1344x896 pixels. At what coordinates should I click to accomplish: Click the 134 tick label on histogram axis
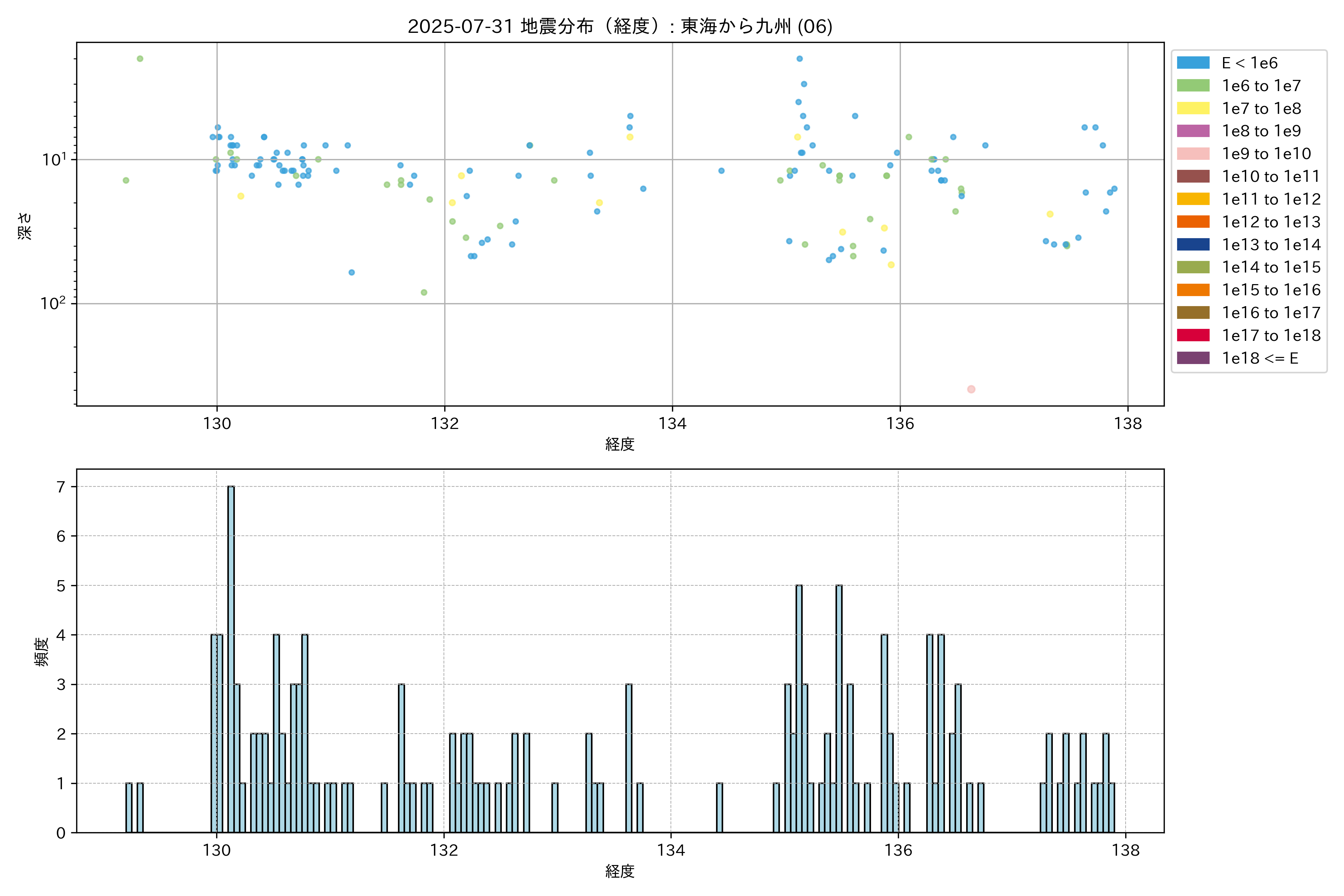(671, 850)
